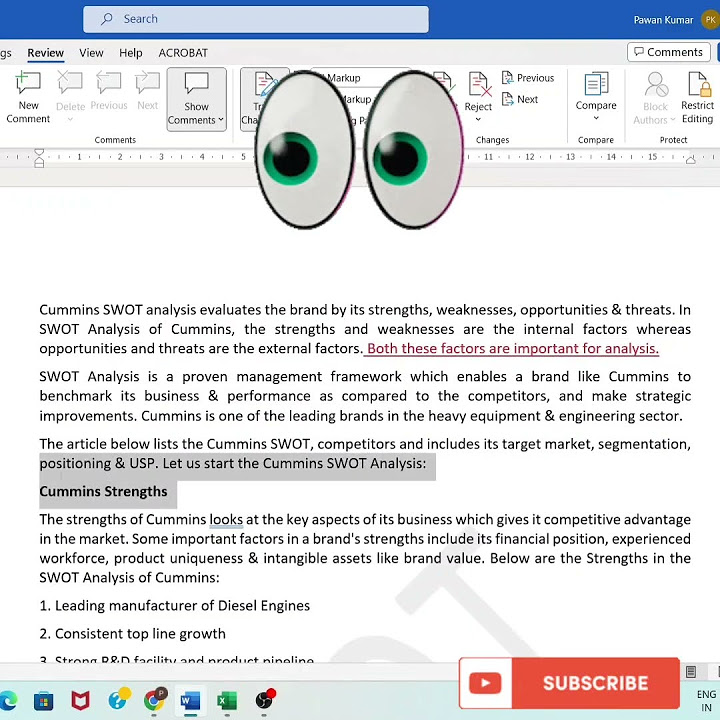720x720 pixels.
Task: Click the inserted text 'Both these factors are important'
Action: point(472,349)
